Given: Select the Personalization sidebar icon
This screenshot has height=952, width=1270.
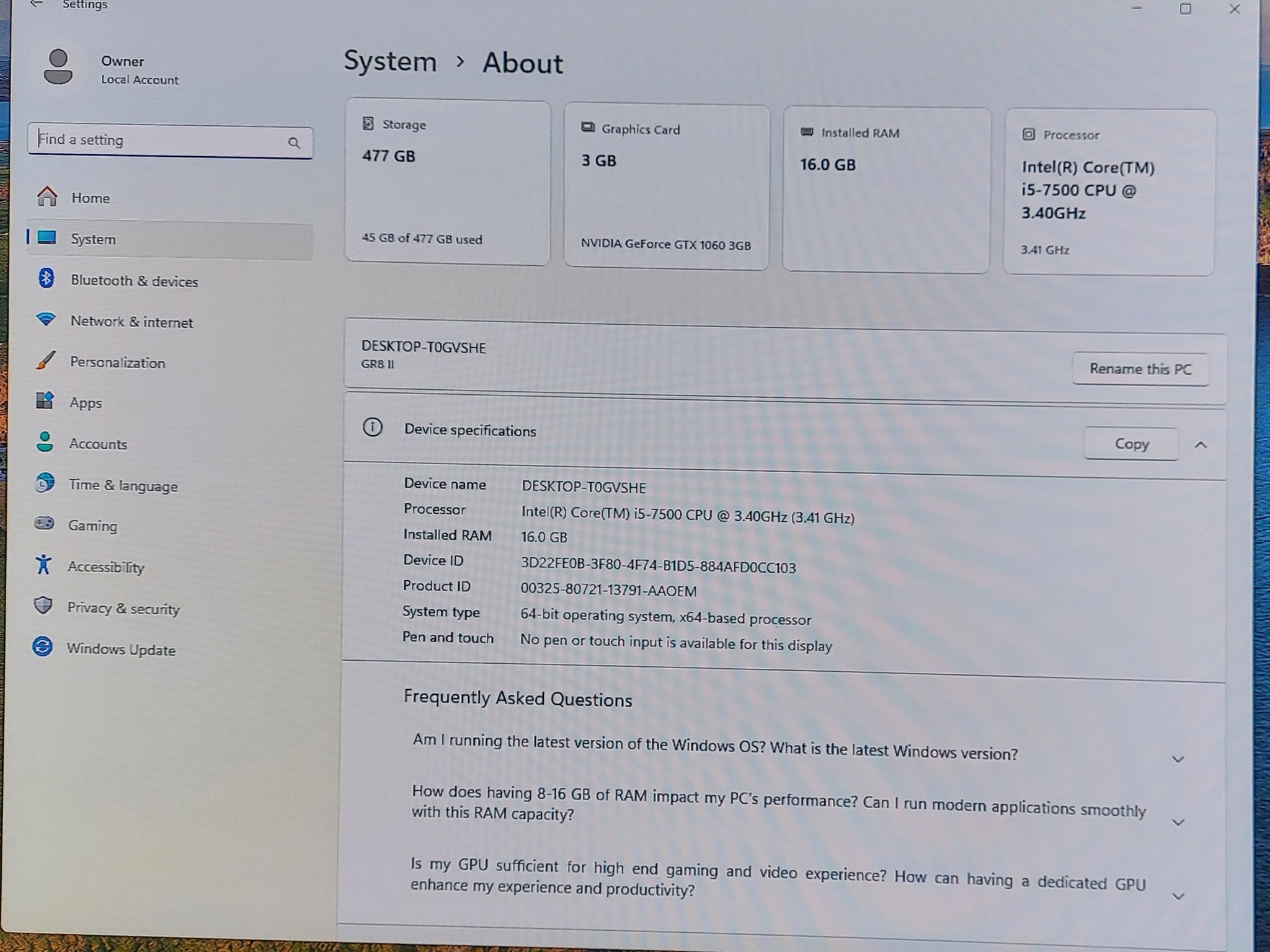Looking at the screenshot, I should tap(45, 363).
